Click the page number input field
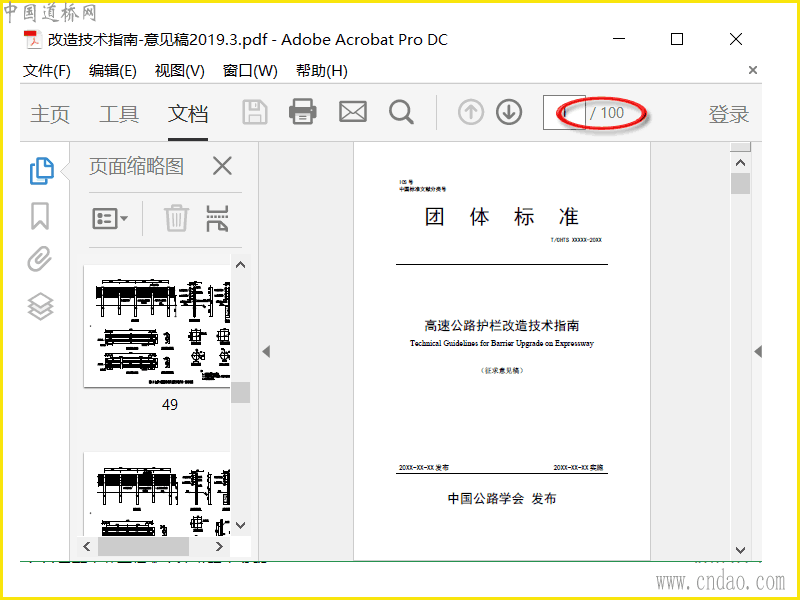This screenshot has height=600, width=800. pos(564,112)
